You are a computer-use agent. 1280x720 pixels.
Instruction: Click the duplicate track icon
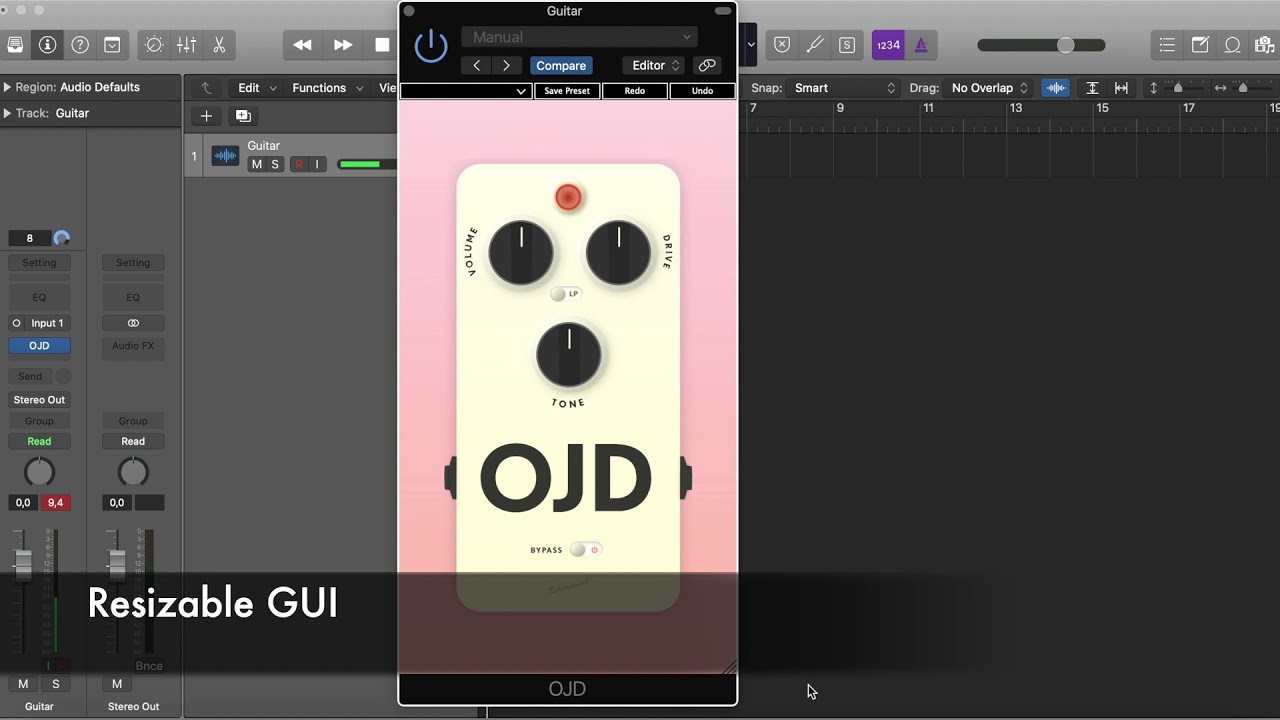243,116
